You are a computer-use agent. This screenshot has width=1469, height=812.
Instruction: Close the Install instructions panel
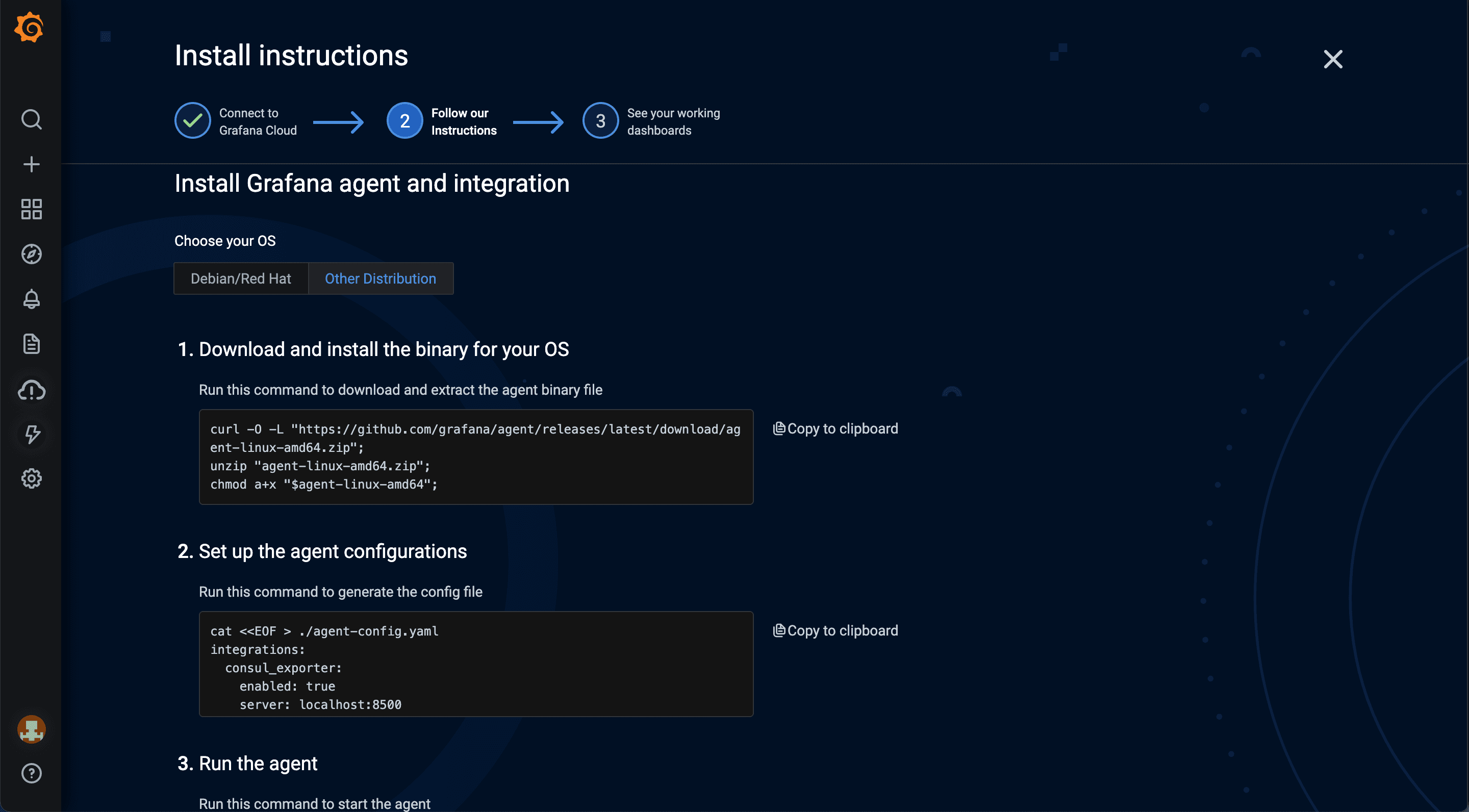tap(1333, 59)
